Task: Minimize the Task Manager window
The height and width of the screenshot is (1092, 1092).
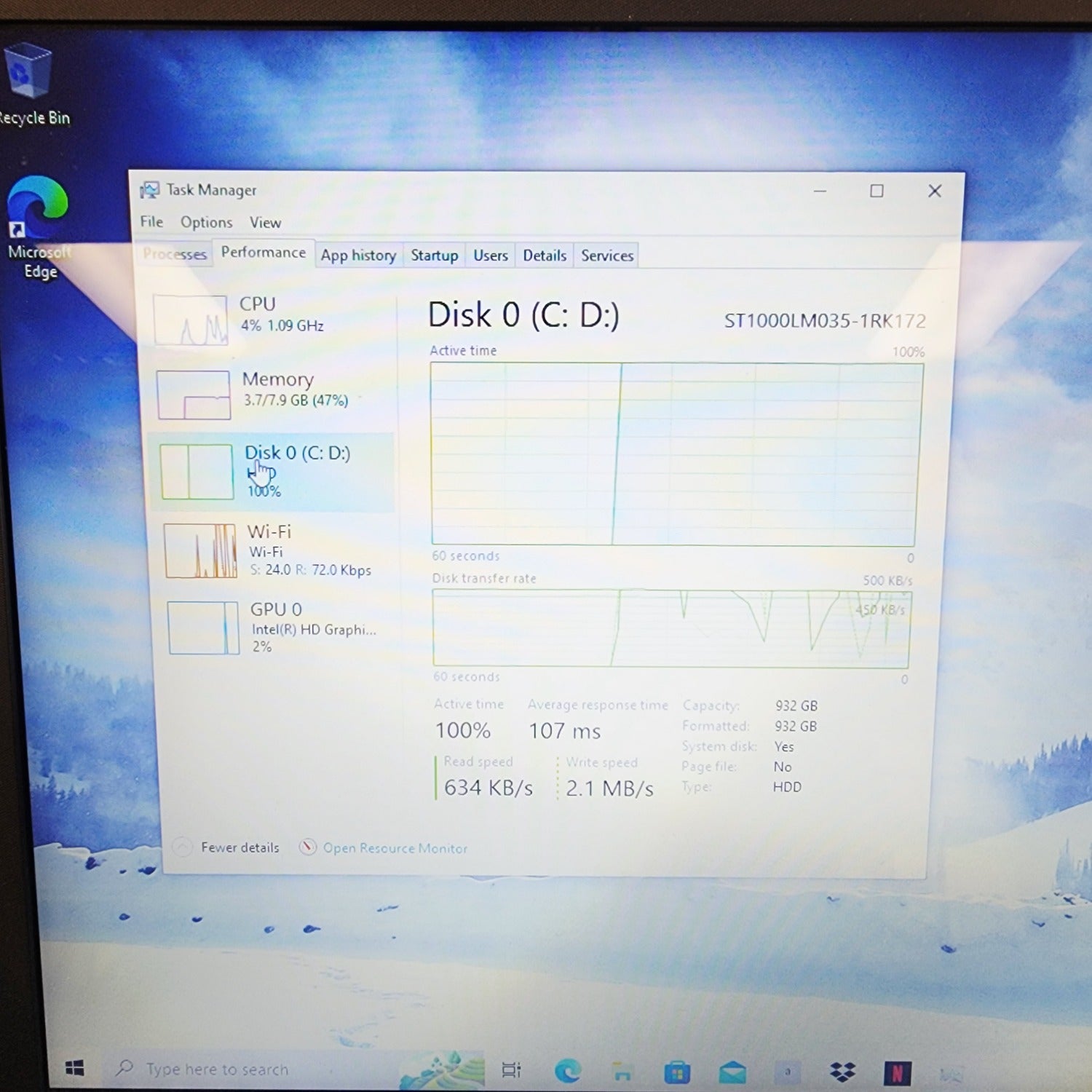Action: point(820,191)
